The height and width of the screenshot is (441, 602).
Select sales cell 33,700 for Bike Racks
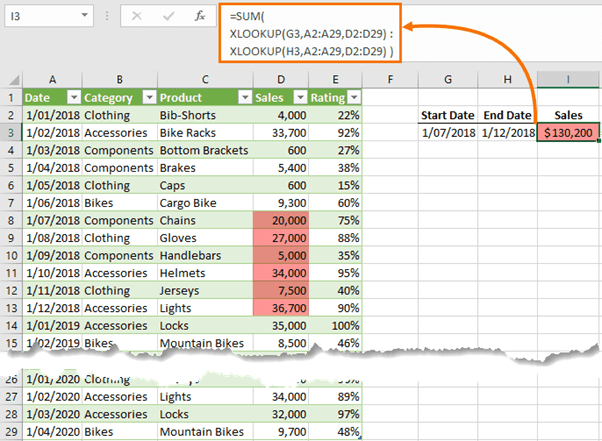click(x=281, y=133)
